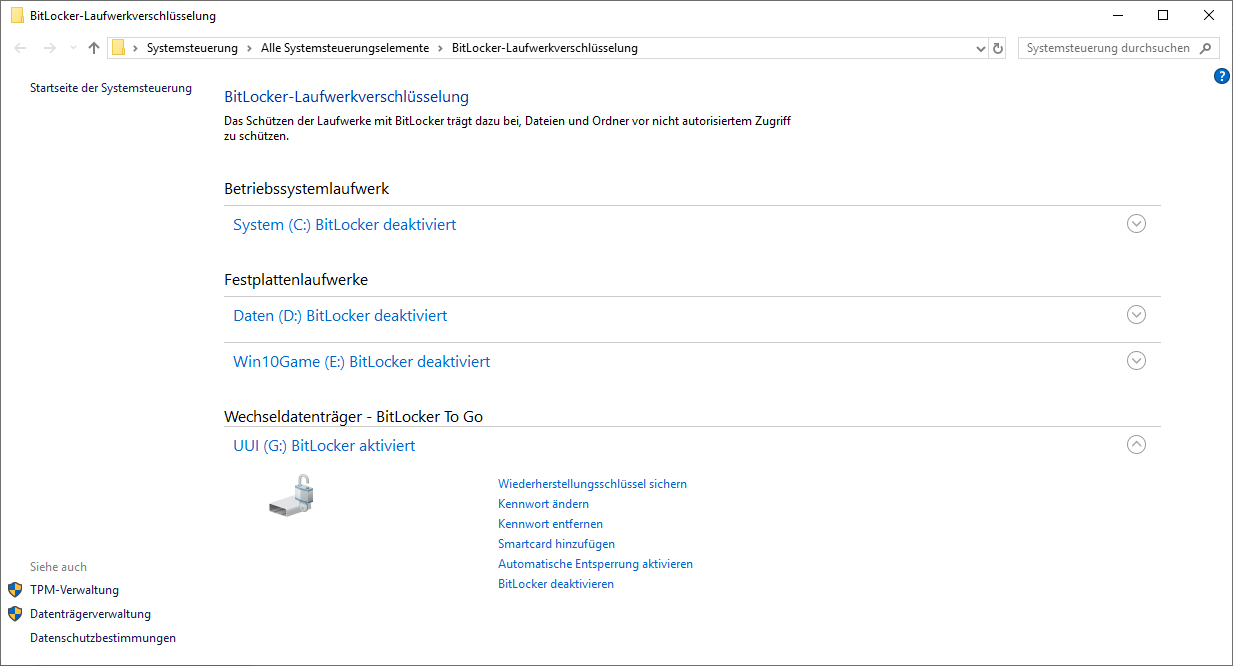Click Wechseldatenträger - BitLocker To Go heading
Image resolution: width=1233 pixels, height=666 pixels.
353,416
